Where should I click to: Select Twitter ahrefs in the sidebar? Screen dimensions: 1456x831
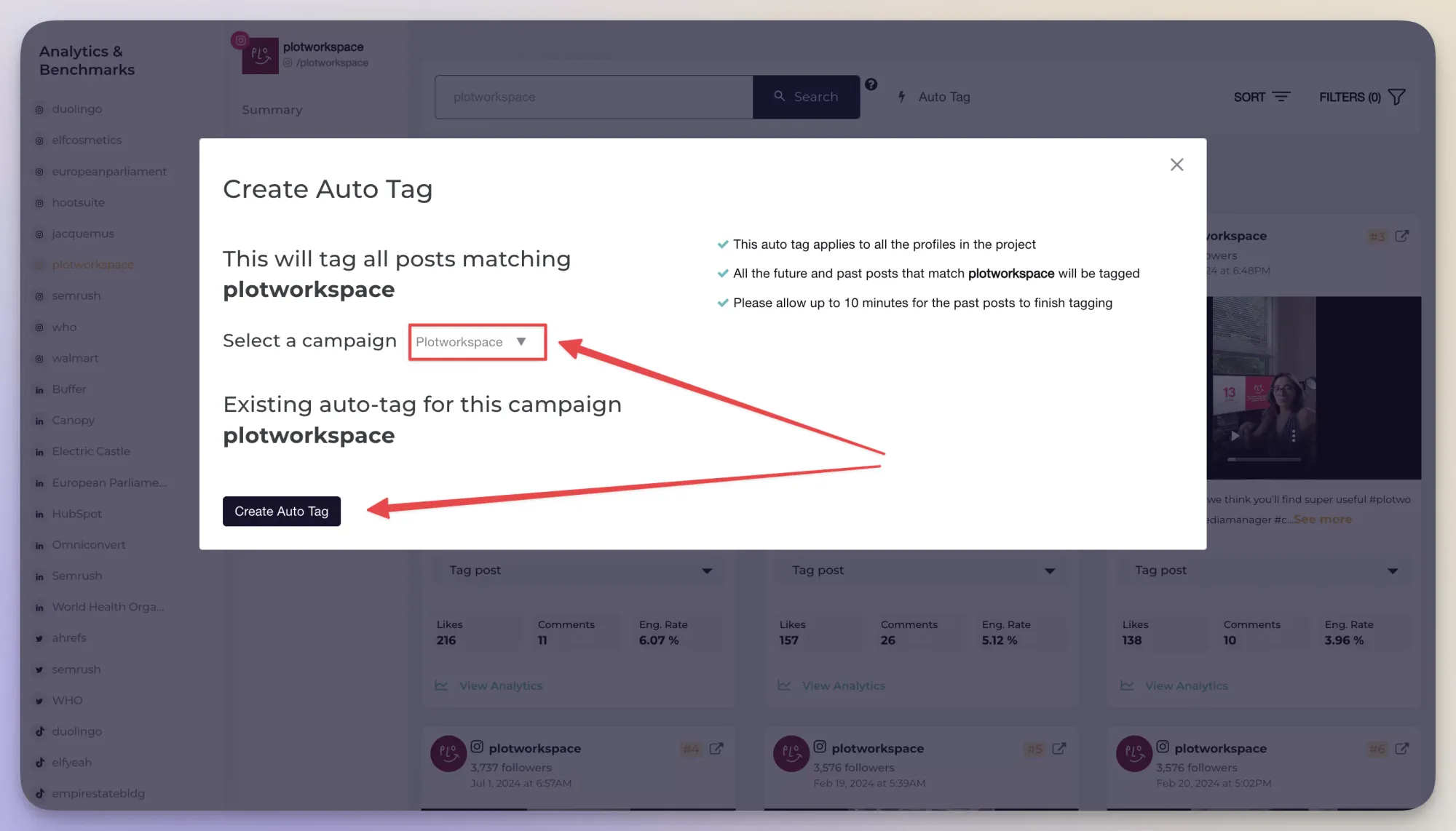click(x=68, y=638)
